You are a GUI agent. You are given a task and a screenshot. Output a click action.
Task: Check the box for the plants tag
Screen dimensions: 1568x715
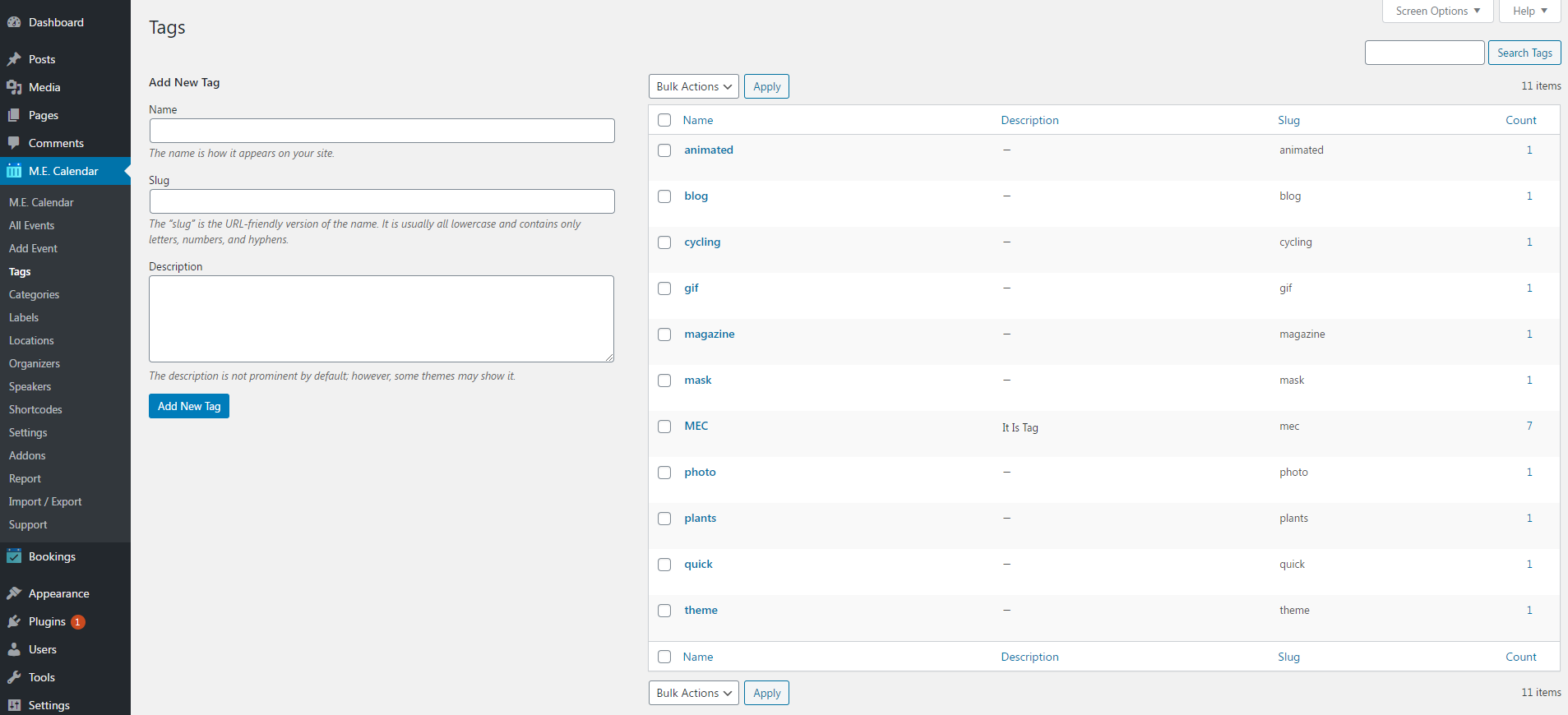[x=664, y=519]
